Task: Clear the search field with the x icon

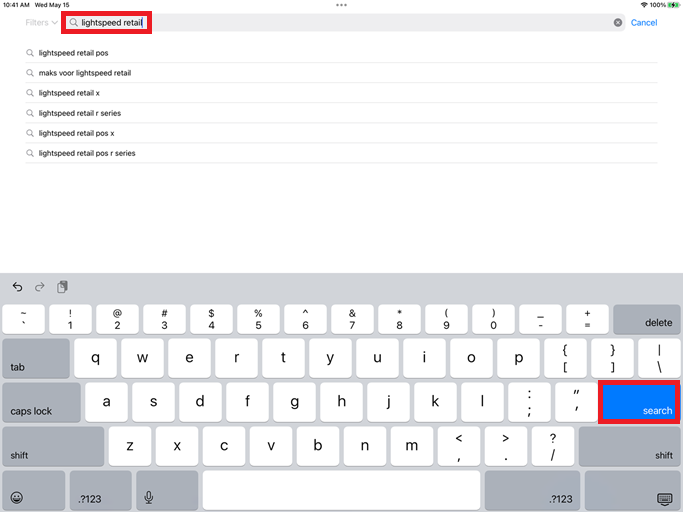Action: click(618, 23)
